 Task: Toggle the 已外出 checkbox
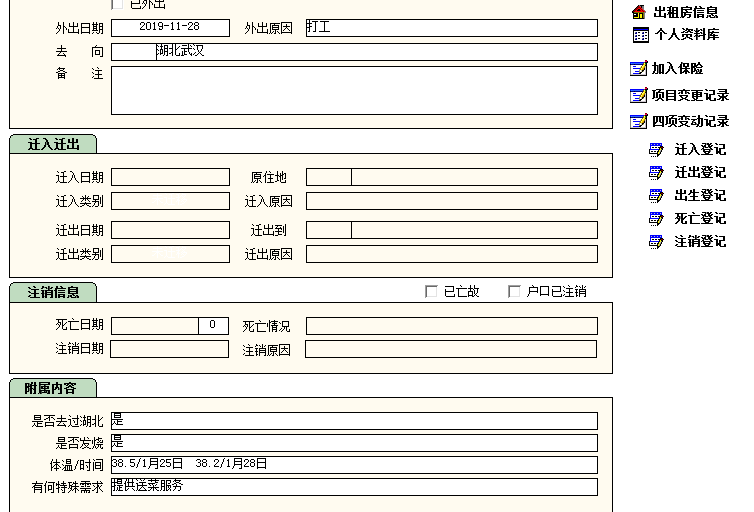[x=118, y=5]
